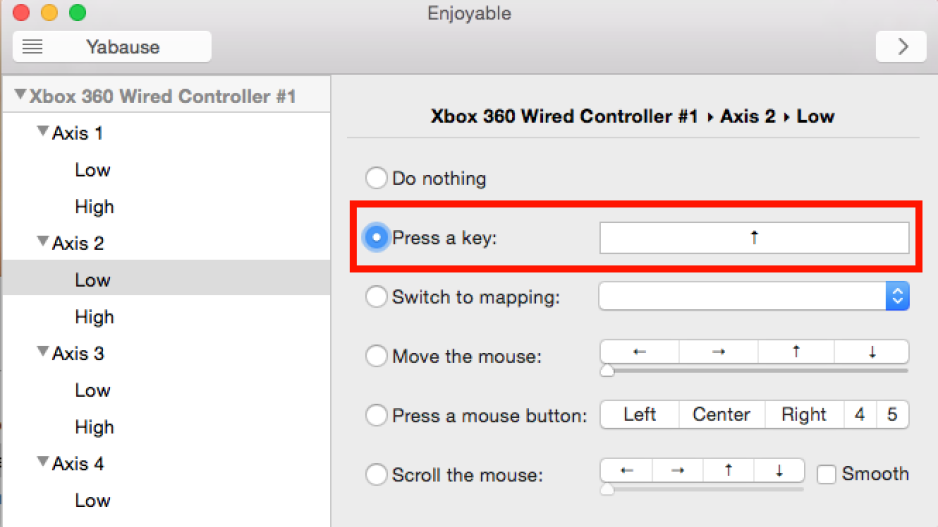This screenshot has height=527, width=938.
Task: Click the Press a key input field
Action: 754,237
